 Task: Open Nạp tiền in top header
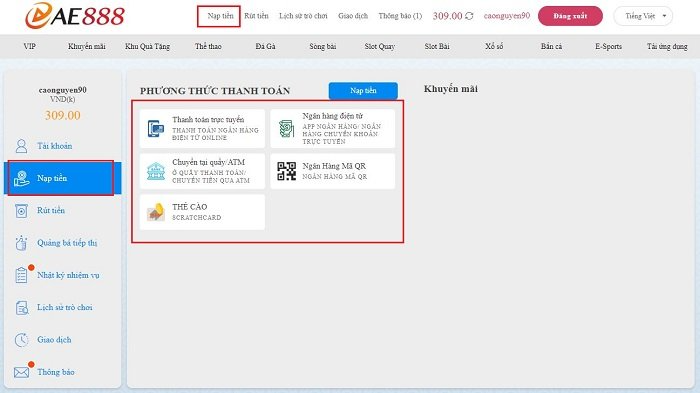220,16
